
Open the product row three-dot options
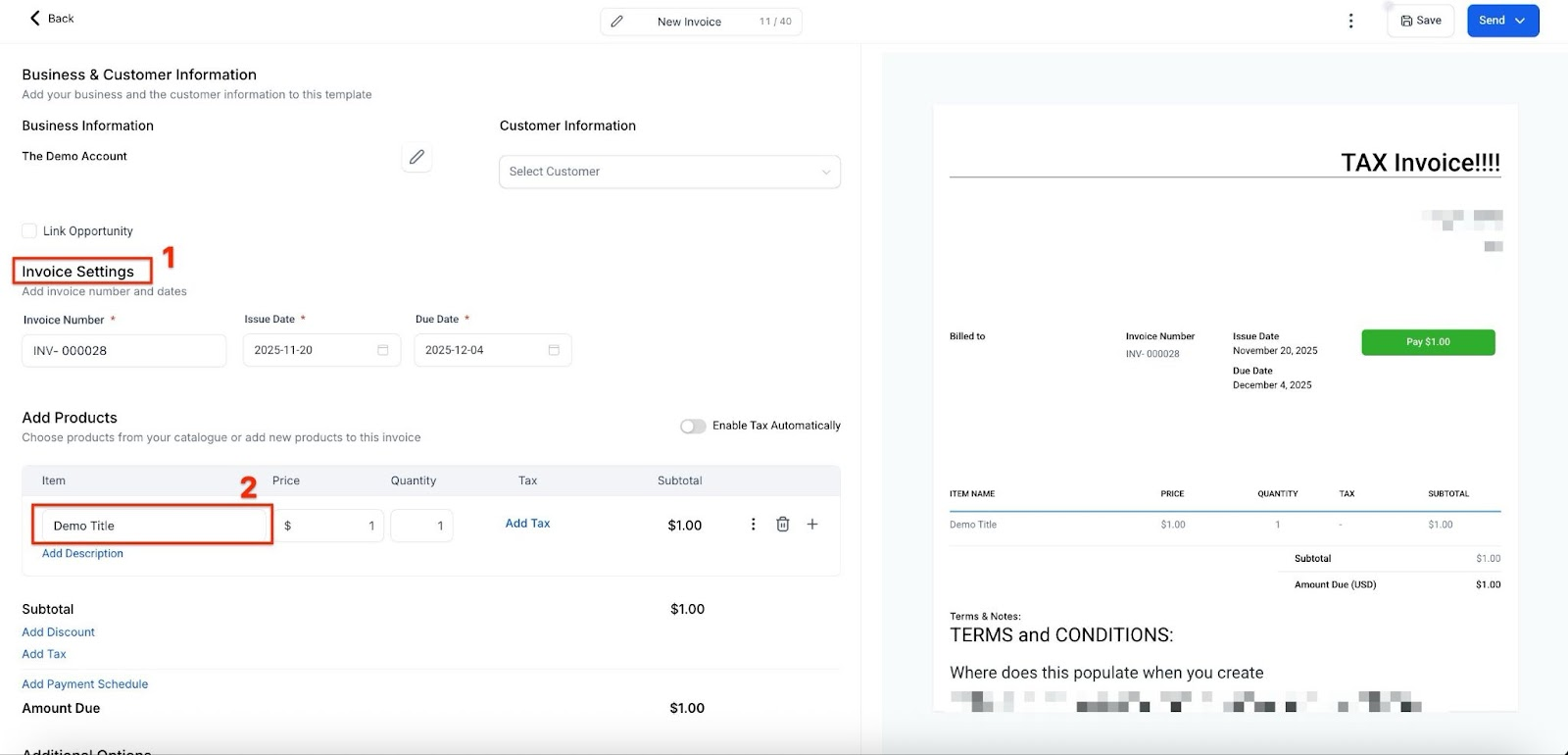[753, 525]
